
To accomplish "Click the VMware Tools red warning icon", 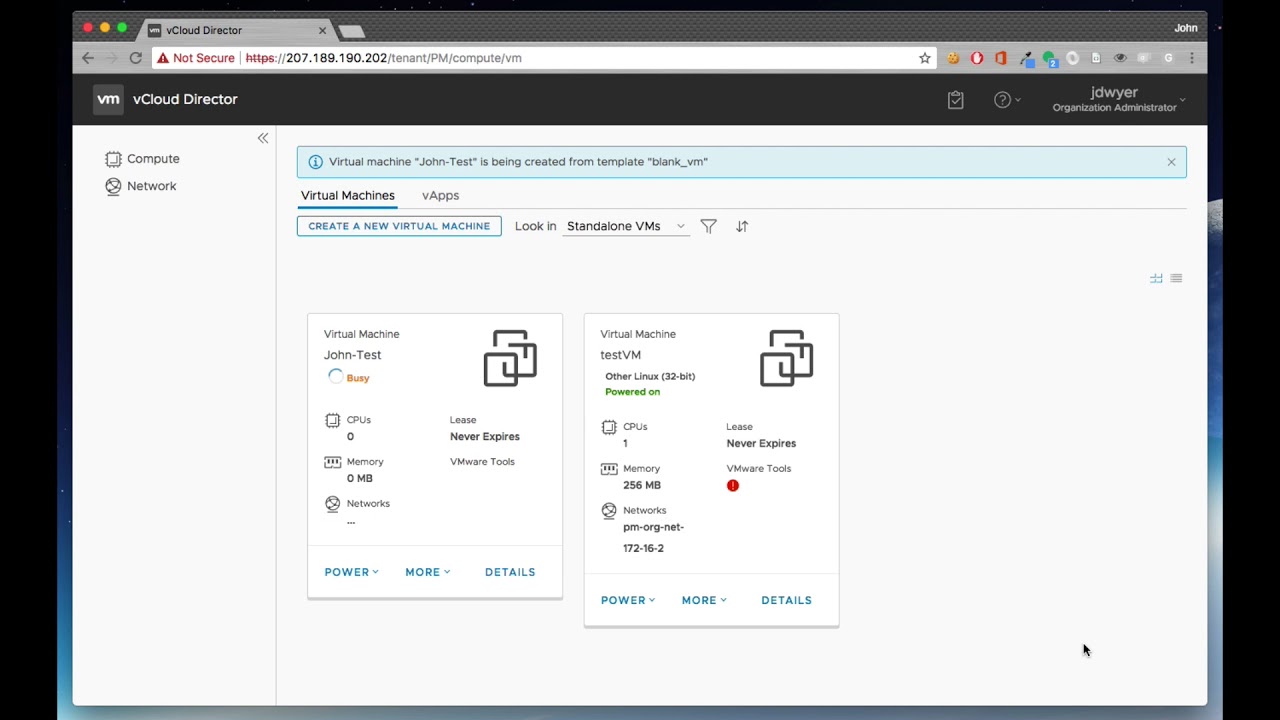I will pyautogui.click(x=733, y=486).
